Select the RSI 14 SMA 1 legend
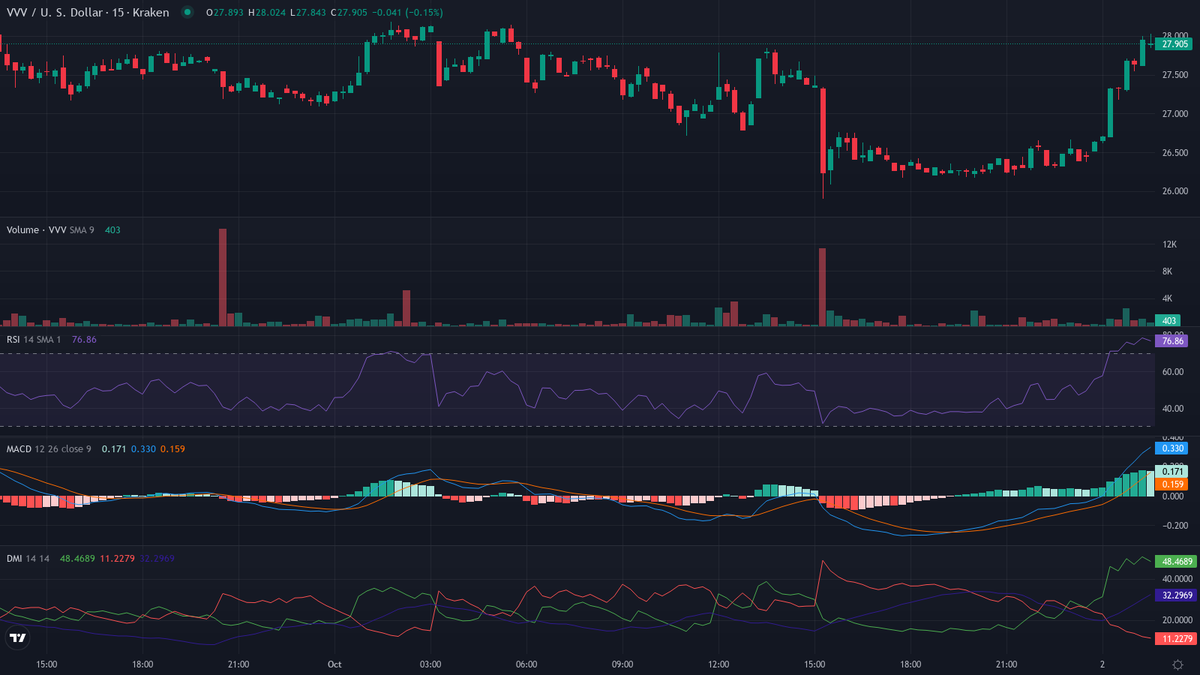Viewport: 1200px width, 675px height. (x=35, y=340)
